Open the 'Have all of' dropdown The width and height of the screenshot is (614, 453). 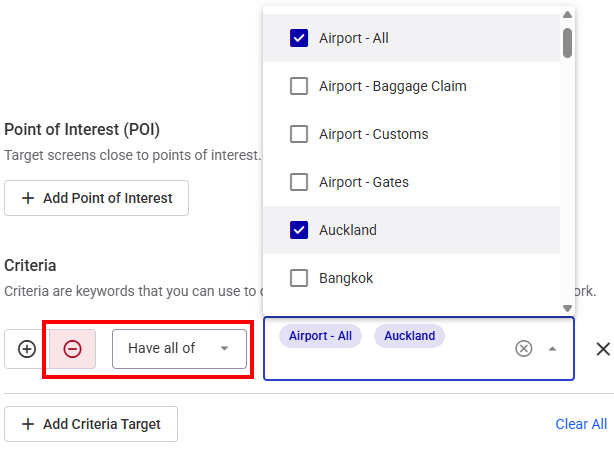[x=180, y=348]
